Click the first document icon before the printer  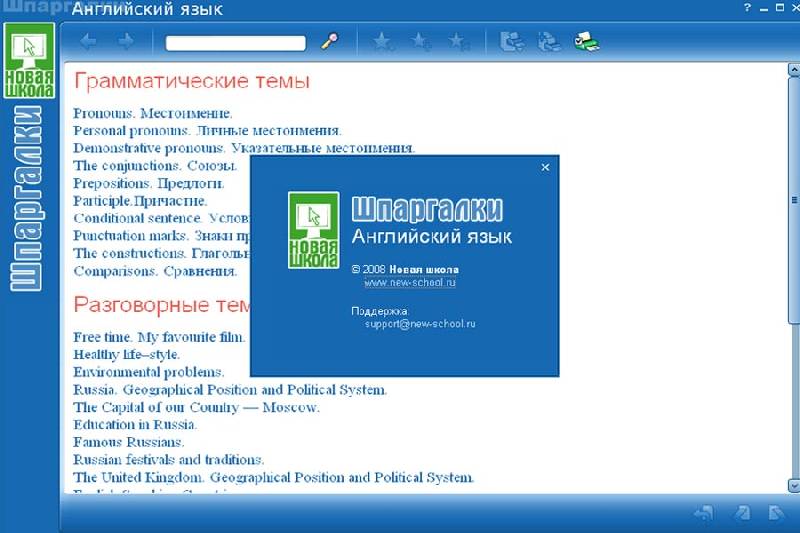512,42
